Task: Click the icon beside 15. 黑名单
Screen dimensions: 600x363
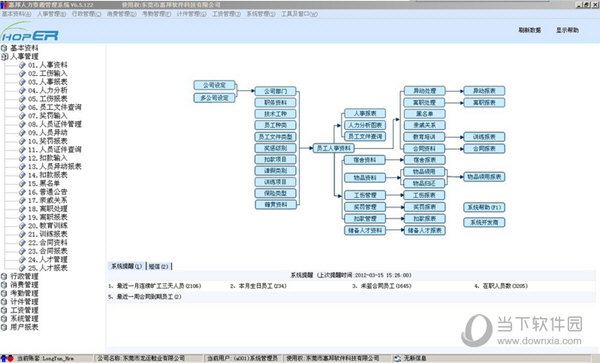Action: click(x=22, y=183)
